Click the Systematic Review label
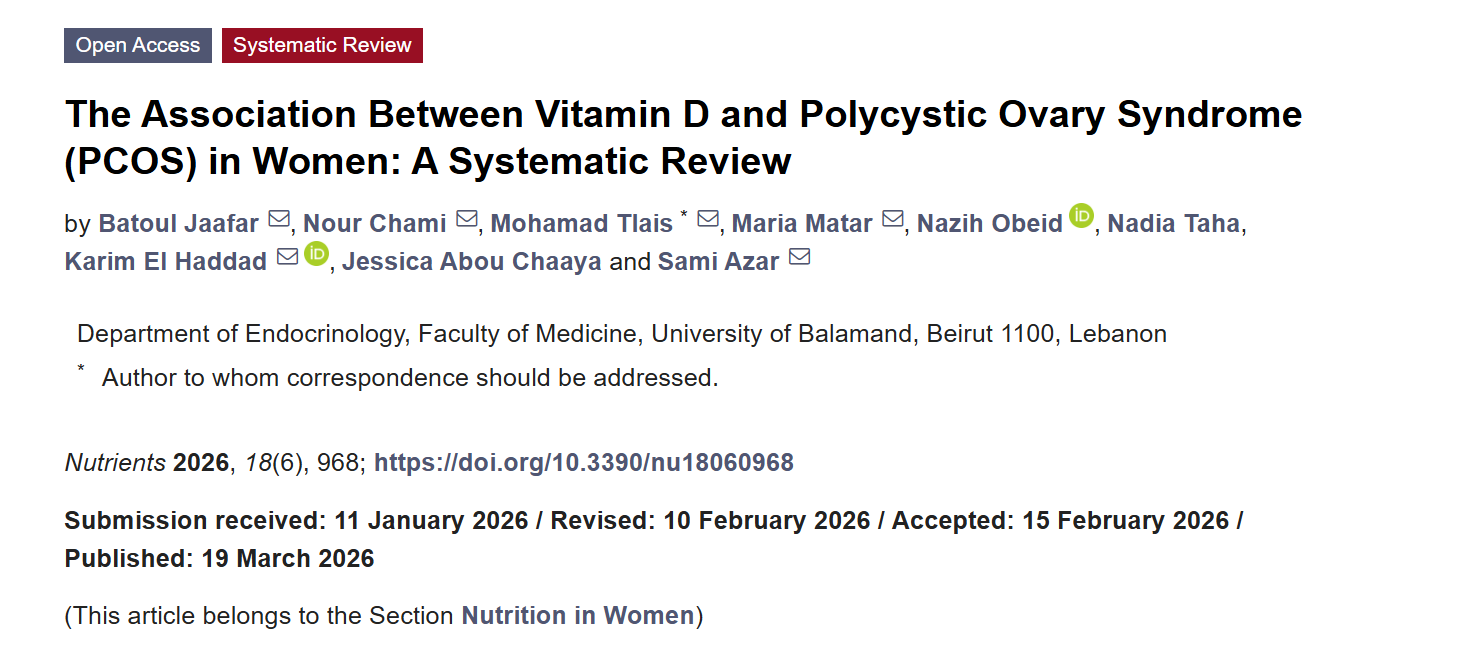The width and height of the screenshot is (1458, 646). coord(322,45)
